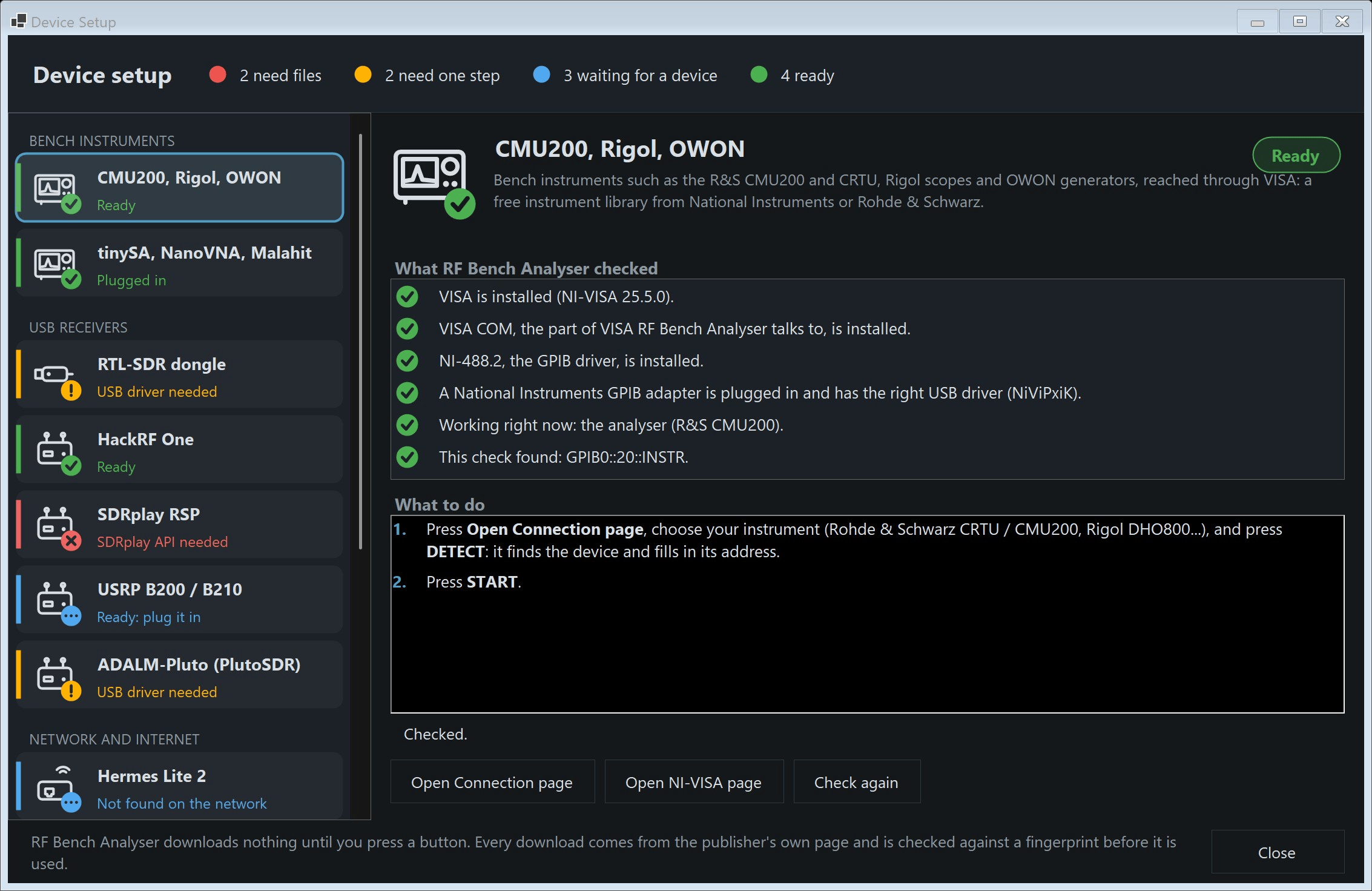The image size is (1372, 891).
Task: Click the 'BENCH INSTRUMENTS' section header
Action: tap(102, 141)
